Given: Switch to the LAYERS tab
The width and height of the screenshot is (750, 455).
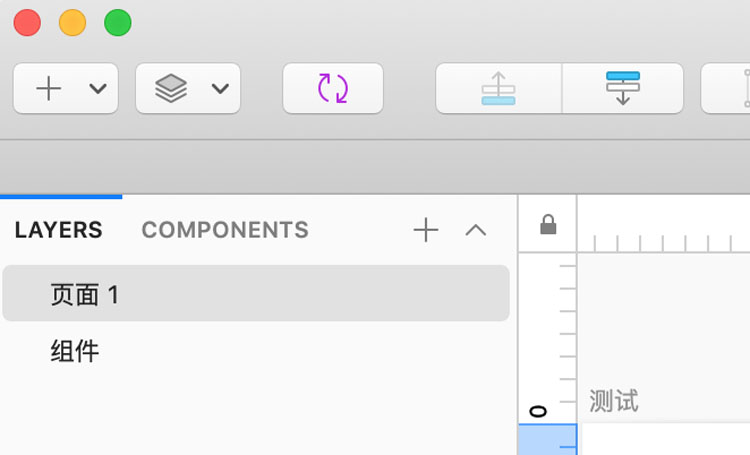Looking at the screenshot, I should pos(58,230).
